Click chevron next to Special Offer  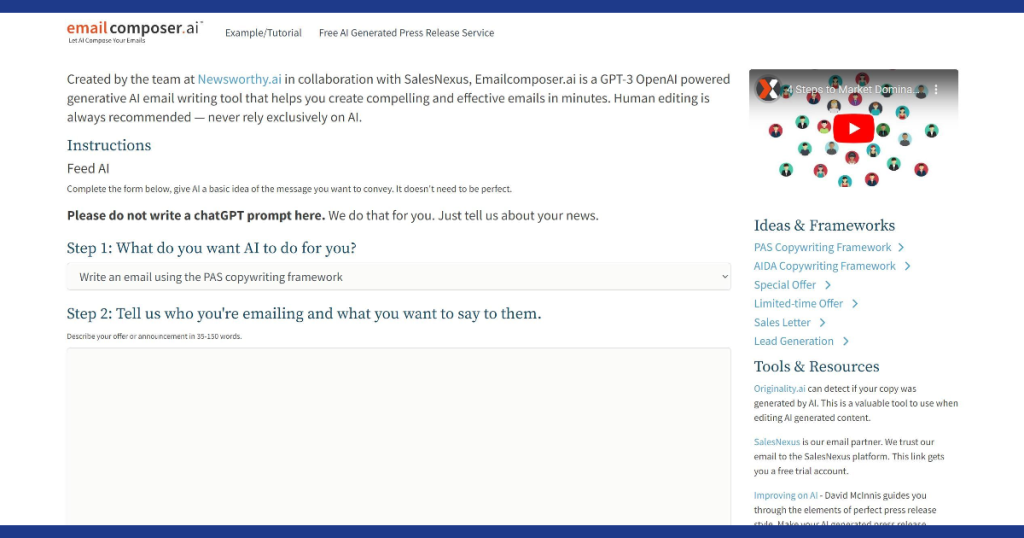827,285
